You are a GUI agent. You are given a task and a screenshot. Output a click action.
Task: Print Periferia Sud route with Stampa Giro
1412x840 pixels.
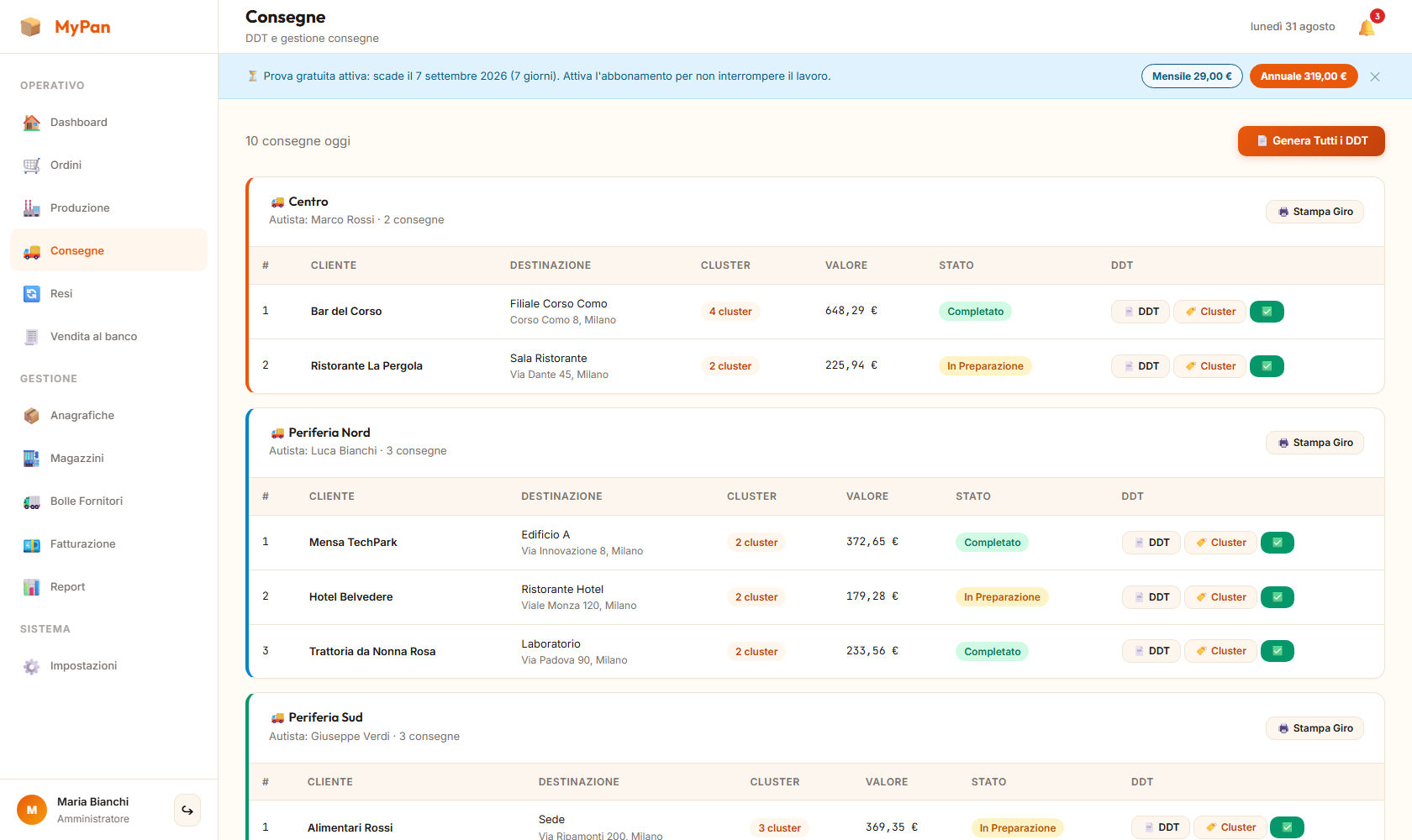tap(1315, 728)
